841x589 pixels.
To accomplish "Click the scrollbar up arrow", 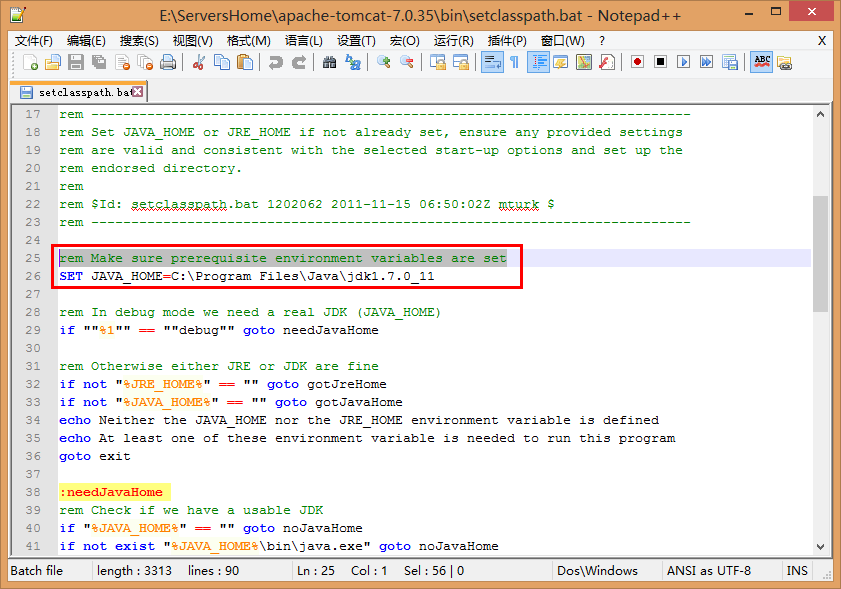I will pos(820,114).
